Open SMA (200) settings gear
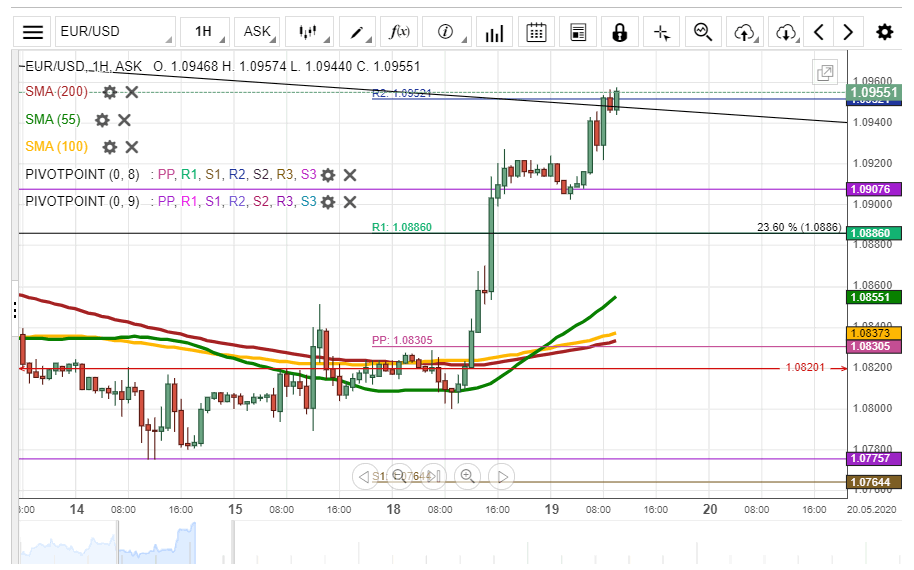914x570 pixels. click(x=110, y=92)
